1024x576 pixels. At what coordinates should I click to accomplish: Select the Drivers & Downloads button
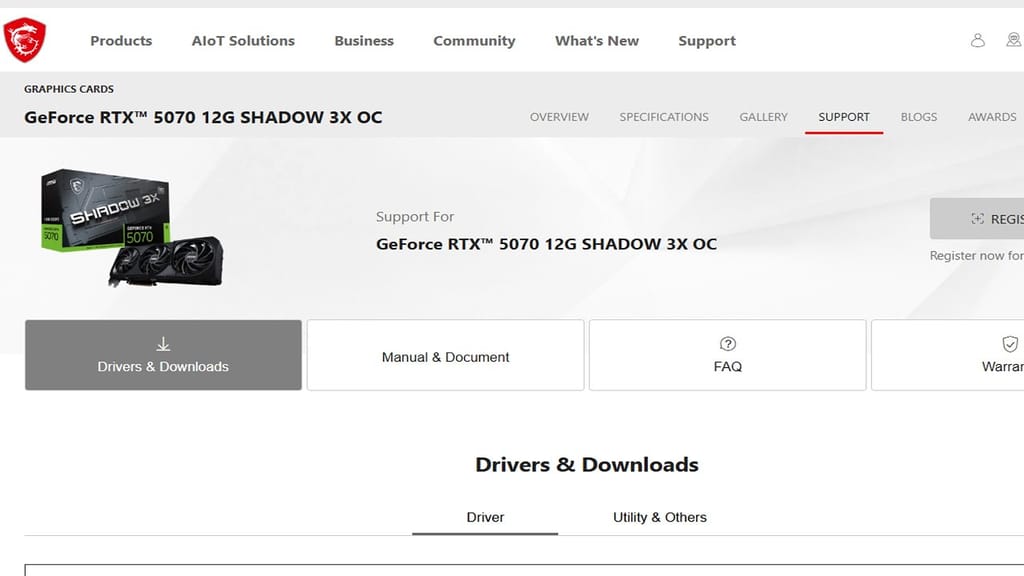pos(163,355)
